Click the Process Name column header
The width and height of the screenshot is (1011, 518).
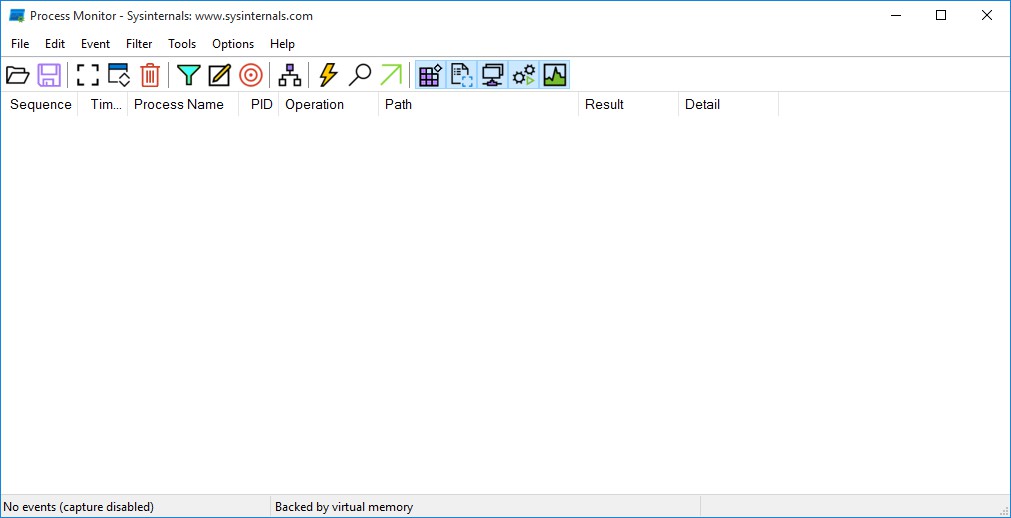tap(179, 104)
